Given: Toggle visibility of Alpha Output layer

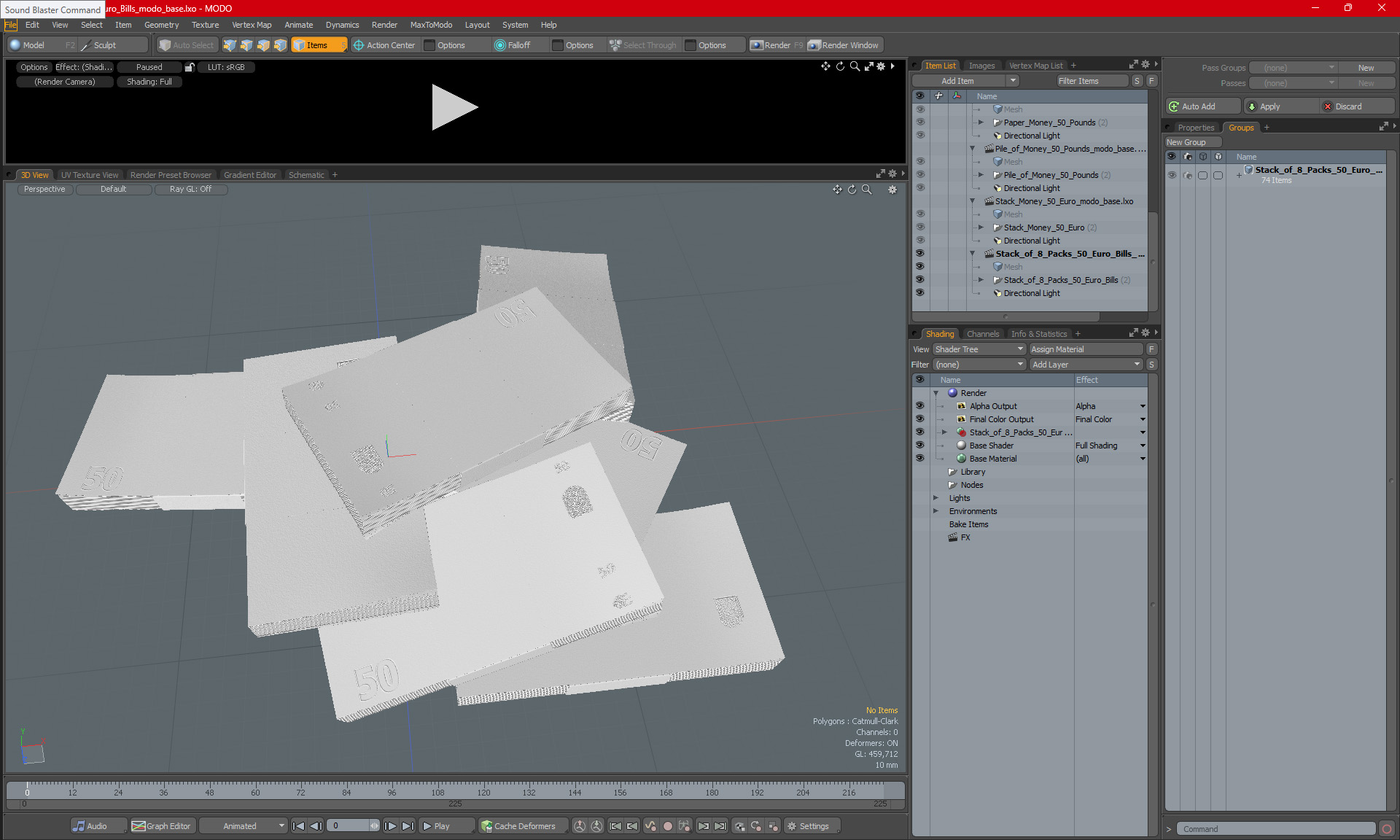Looking at the screenshot, I should pyautogui.click(x=919, y=406).
